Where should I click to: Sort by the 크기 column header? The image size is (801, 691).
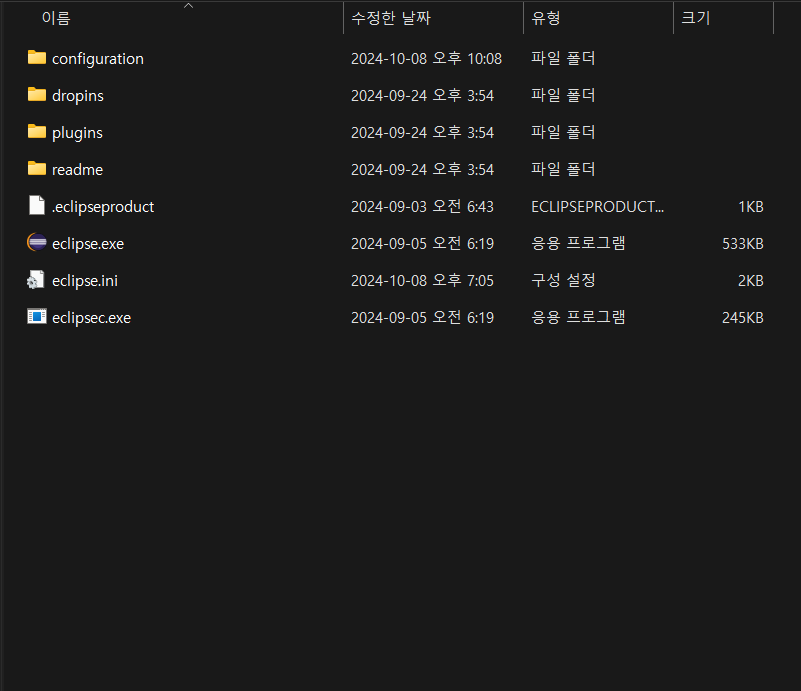696,18
